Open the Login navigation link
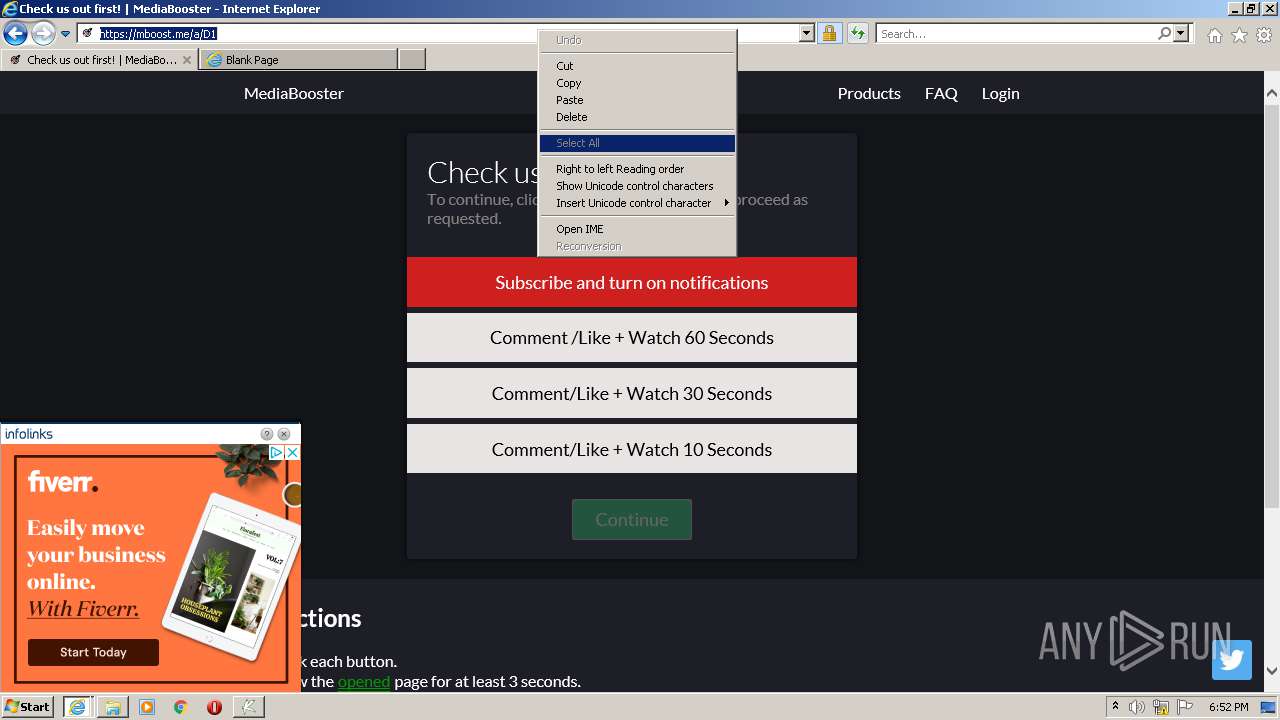The height and width of the screenshot is (720, 1280). point(1000,93)
